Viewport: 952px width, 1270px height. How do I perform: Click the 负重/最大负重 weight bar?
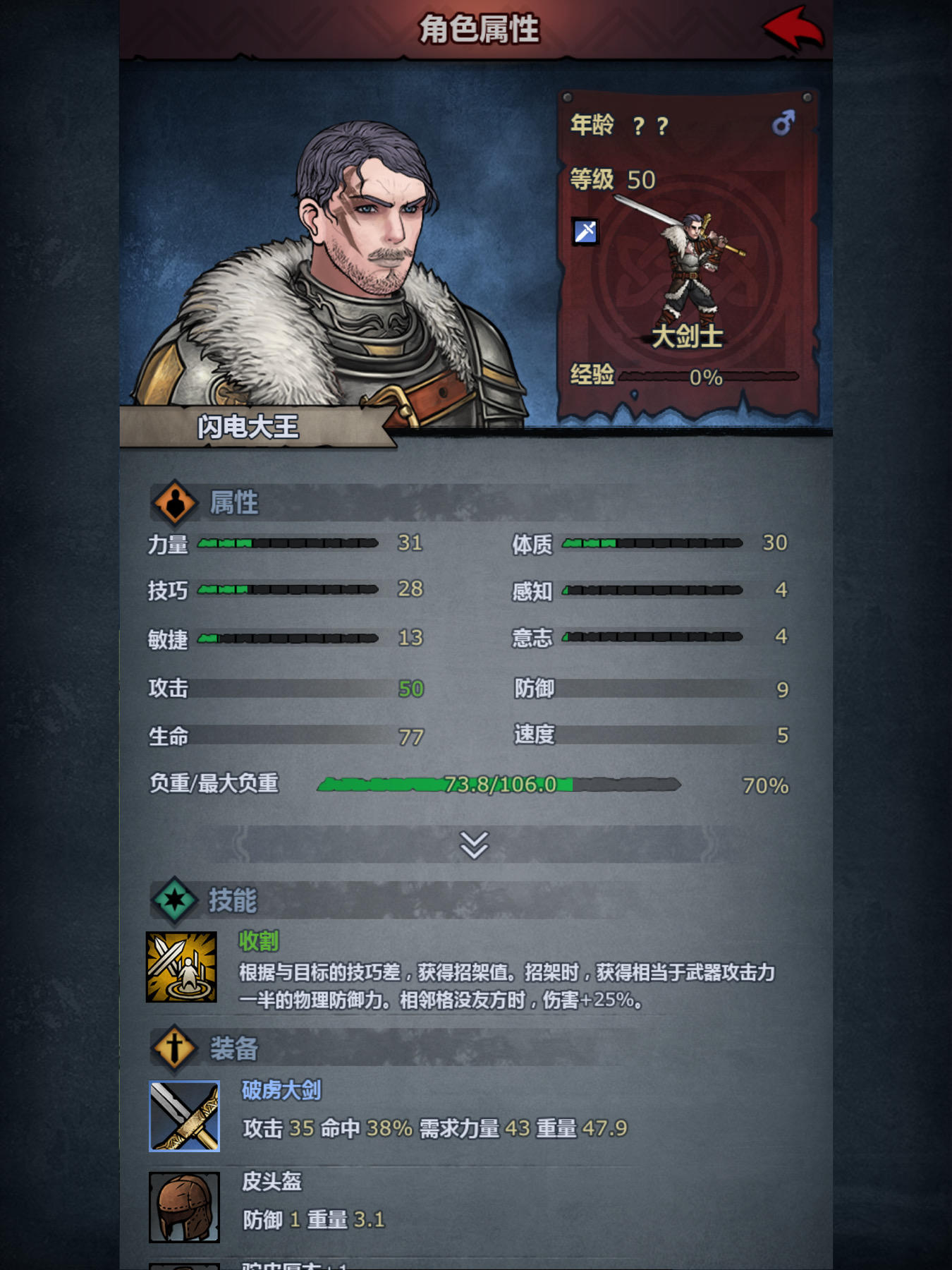[499, 784]
